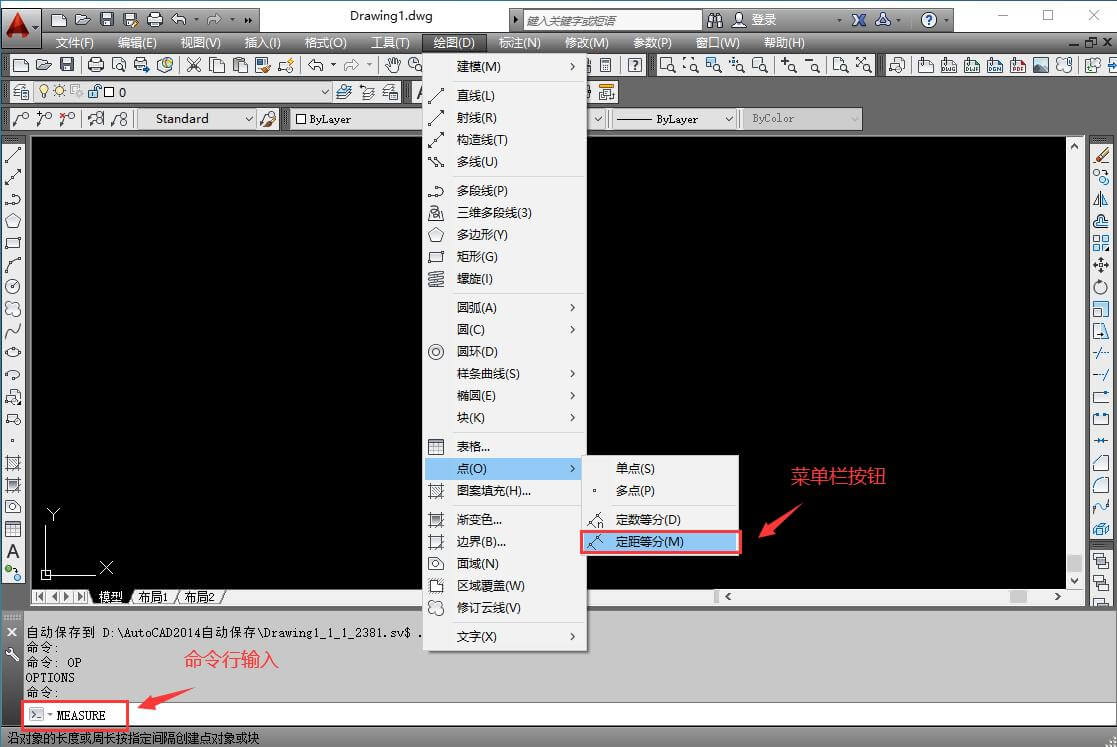Screen dimensions: 1117x747
Task: Open the 修改(M) menu
Action: 586,43
